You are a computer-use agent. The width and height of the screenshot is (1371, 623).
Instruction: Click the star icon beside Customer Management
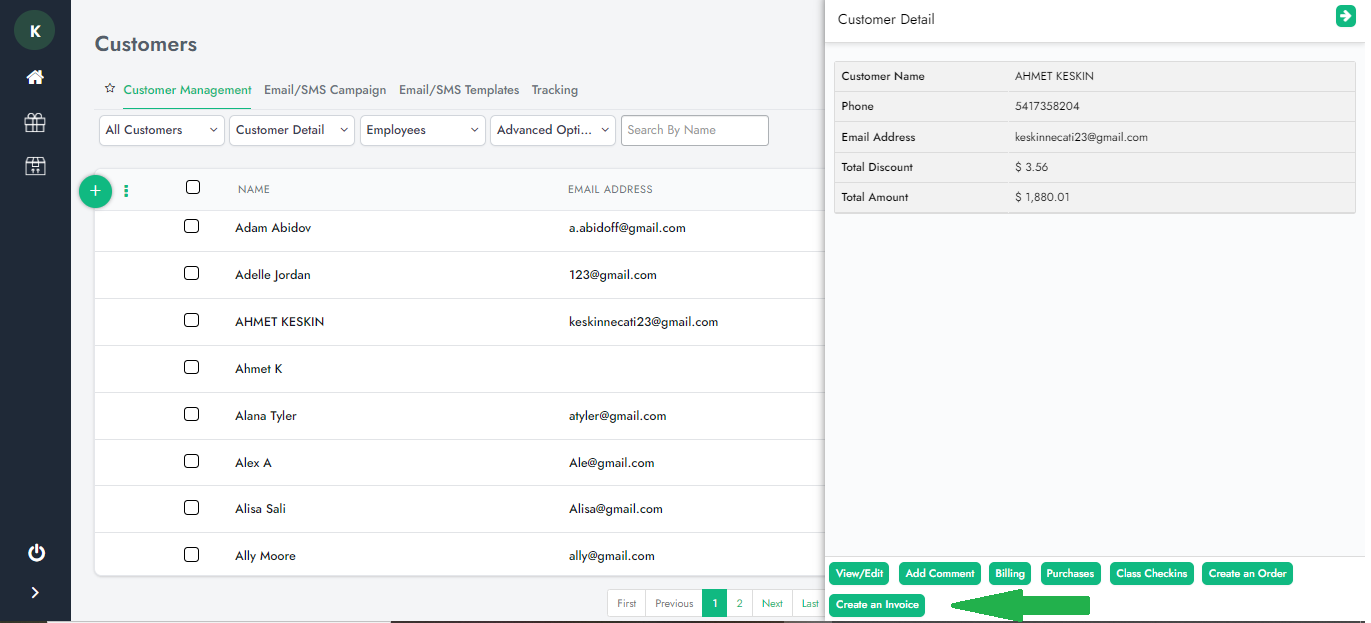(x=110, y=89)
